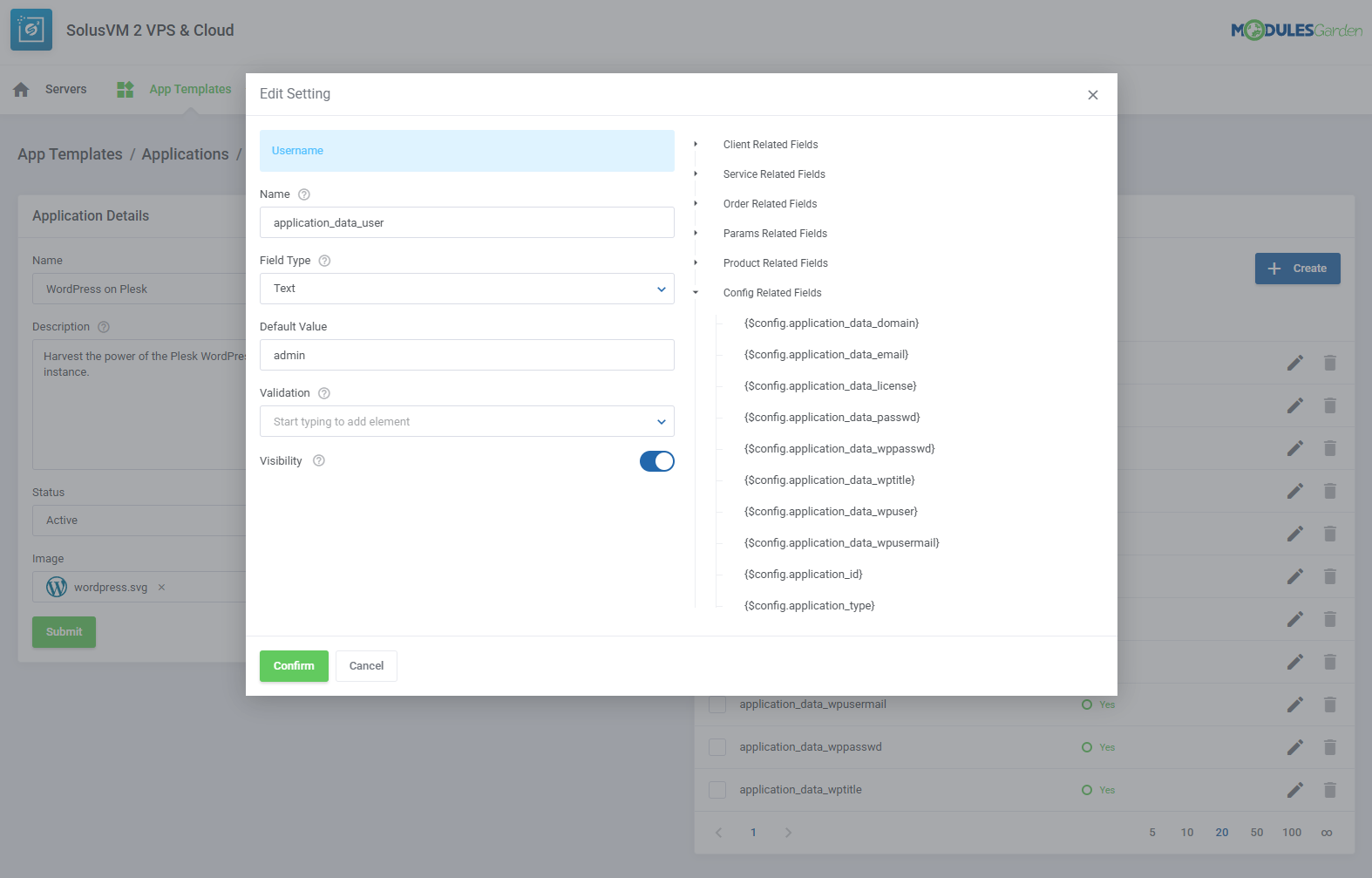1372x878 pixels.
Task: Open the Field Type dropdown
Action: click(466, 289)
